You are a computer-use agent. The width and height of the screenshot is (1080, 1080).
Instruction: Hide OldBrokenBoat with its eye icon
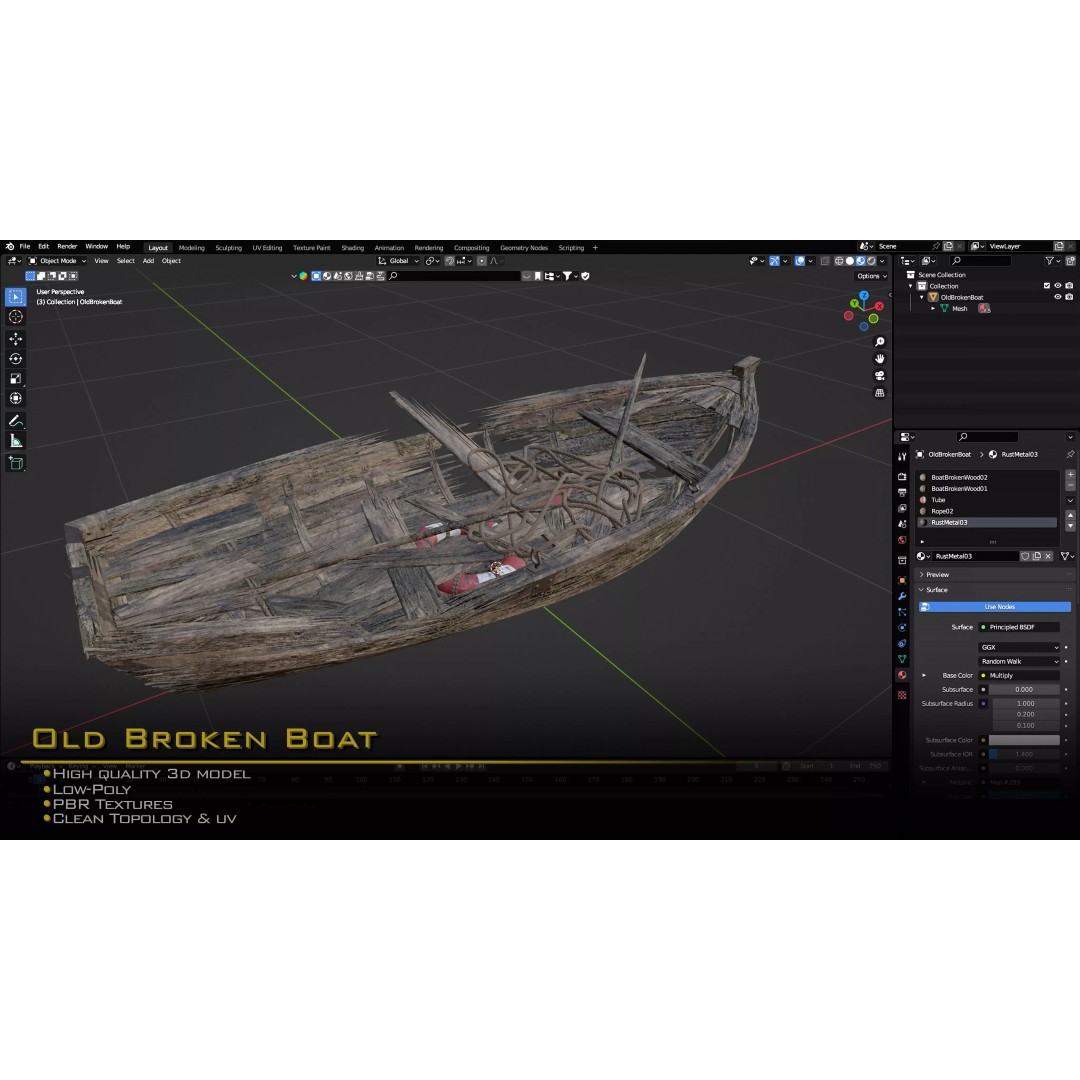1058,298
